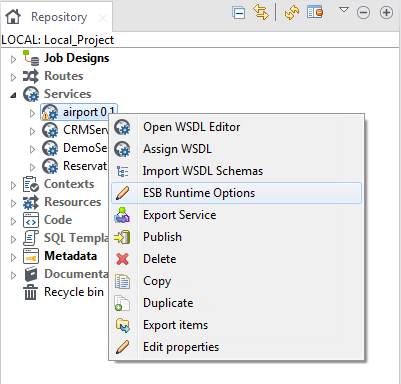Expand the Metadata node
The height and width of the screenshot is (384, 401).
[13, 257]
